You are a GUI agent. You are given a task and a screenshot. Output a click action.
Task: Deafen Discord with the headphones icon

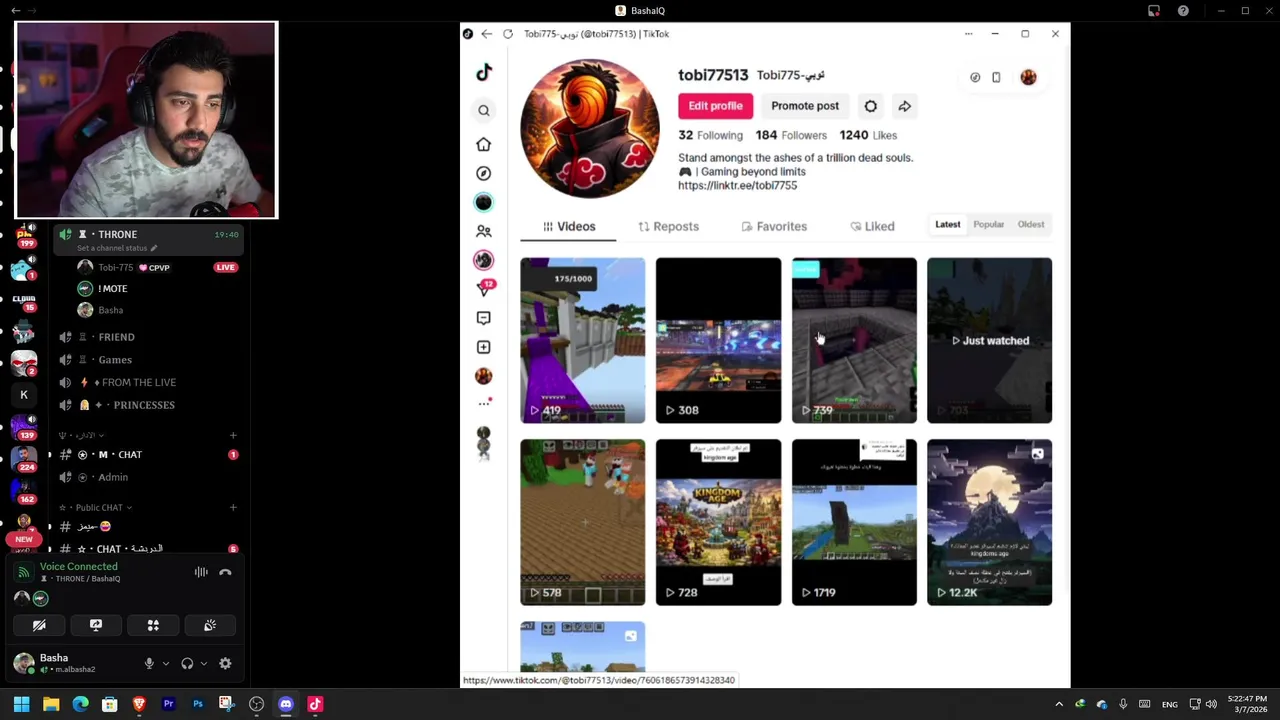click(x=187, y=663)
